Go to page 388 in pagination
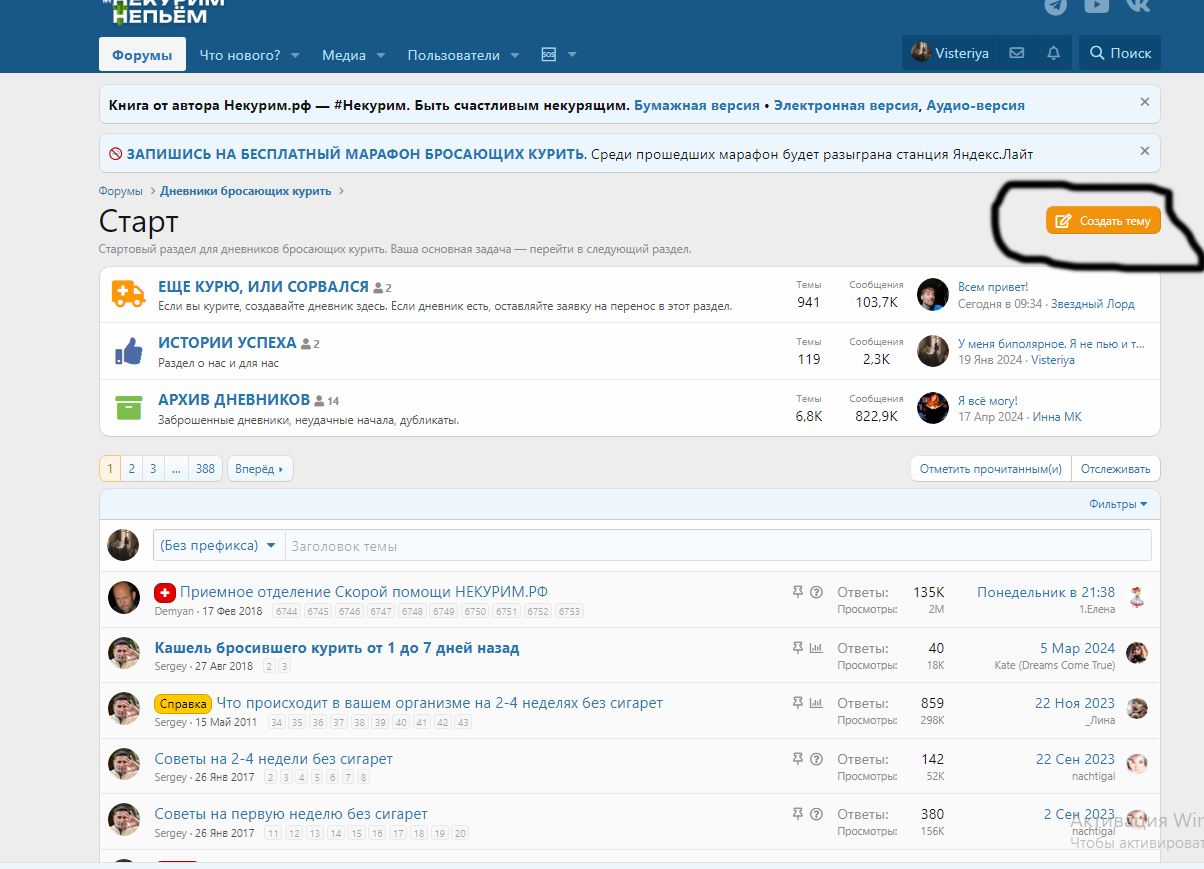The width and height of the screenshot is (1204, 869). pos(205,469)
